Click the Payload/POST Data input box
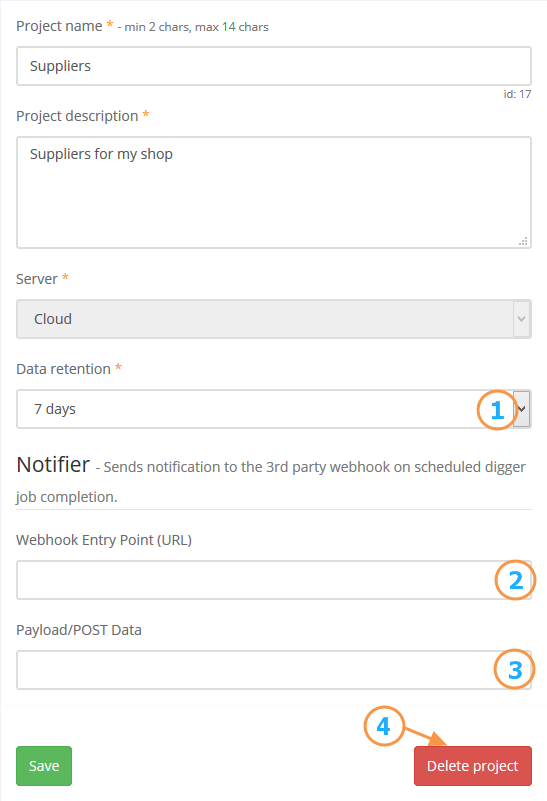 (x=274, y=670)
